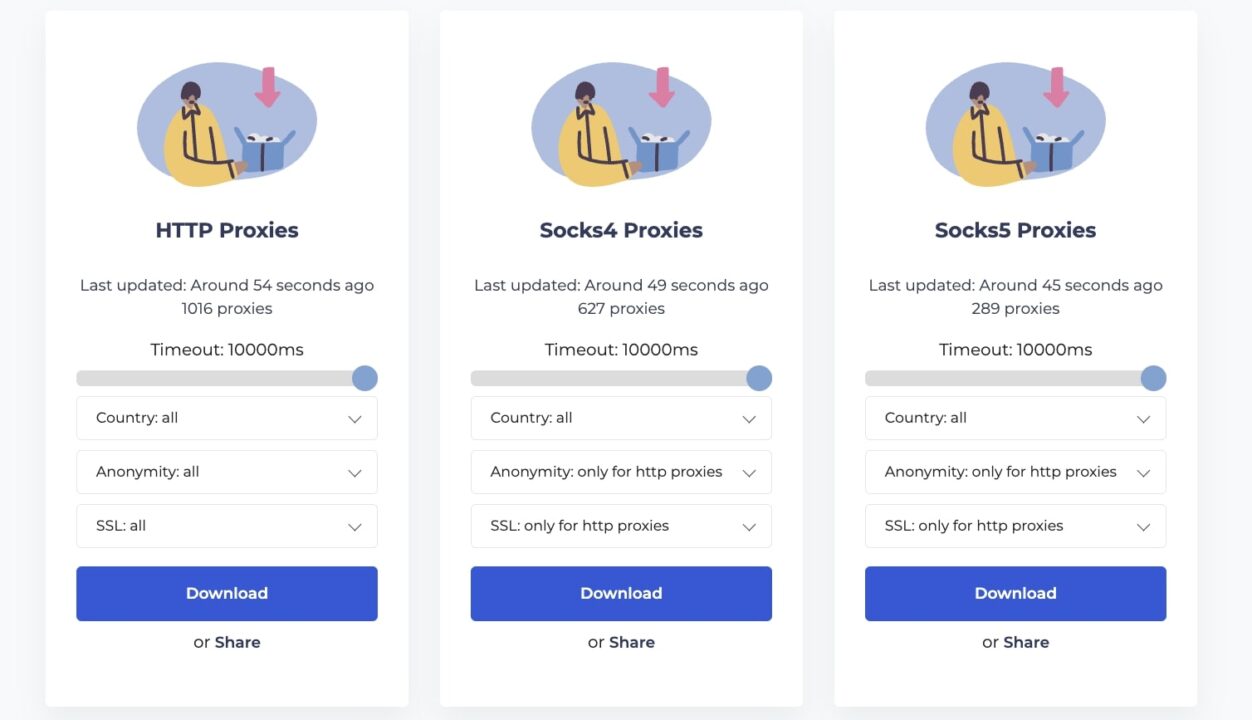
Task: Click the HTTP Proxies timeout slider handle
Action: (x=365, y=378)
